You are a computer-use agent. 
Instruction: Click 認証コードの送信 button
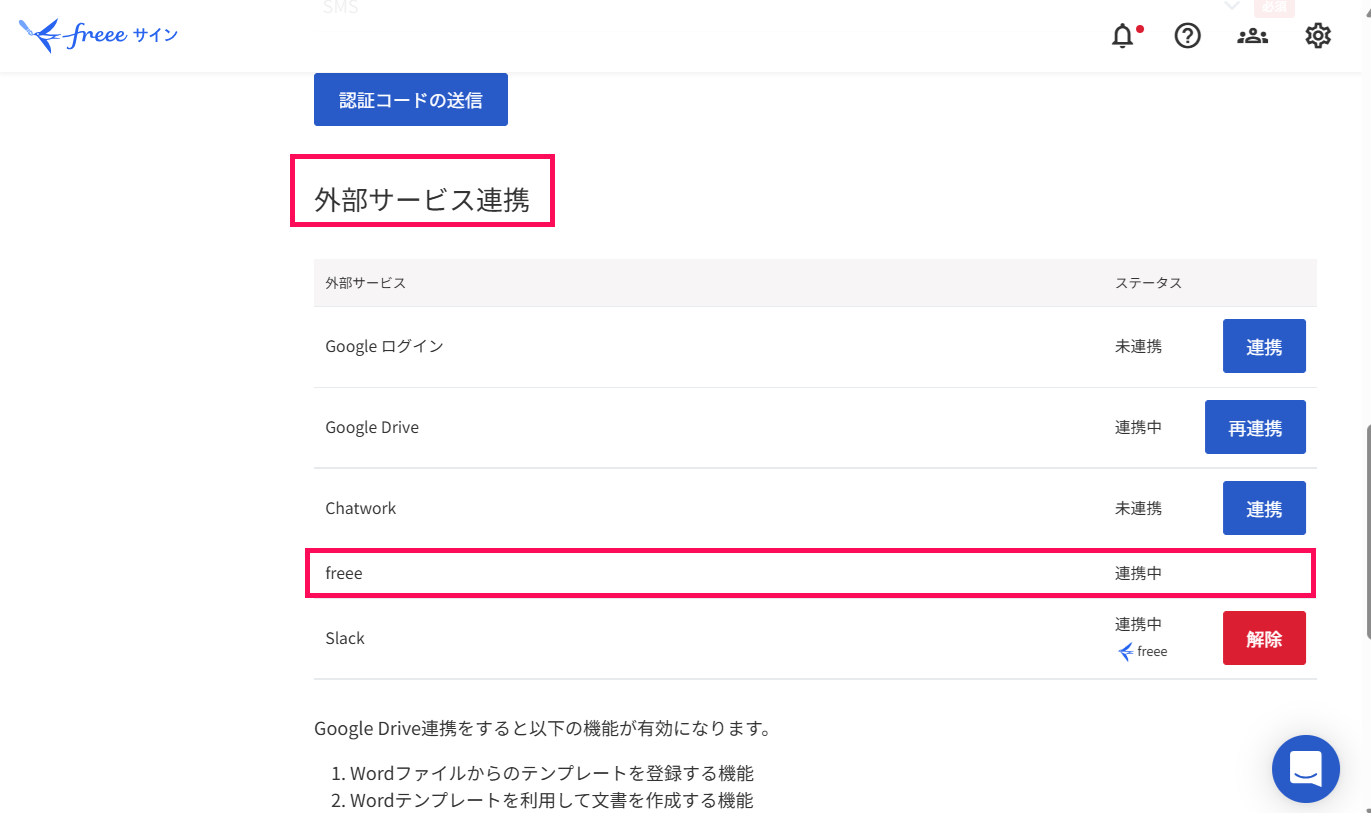411,100
